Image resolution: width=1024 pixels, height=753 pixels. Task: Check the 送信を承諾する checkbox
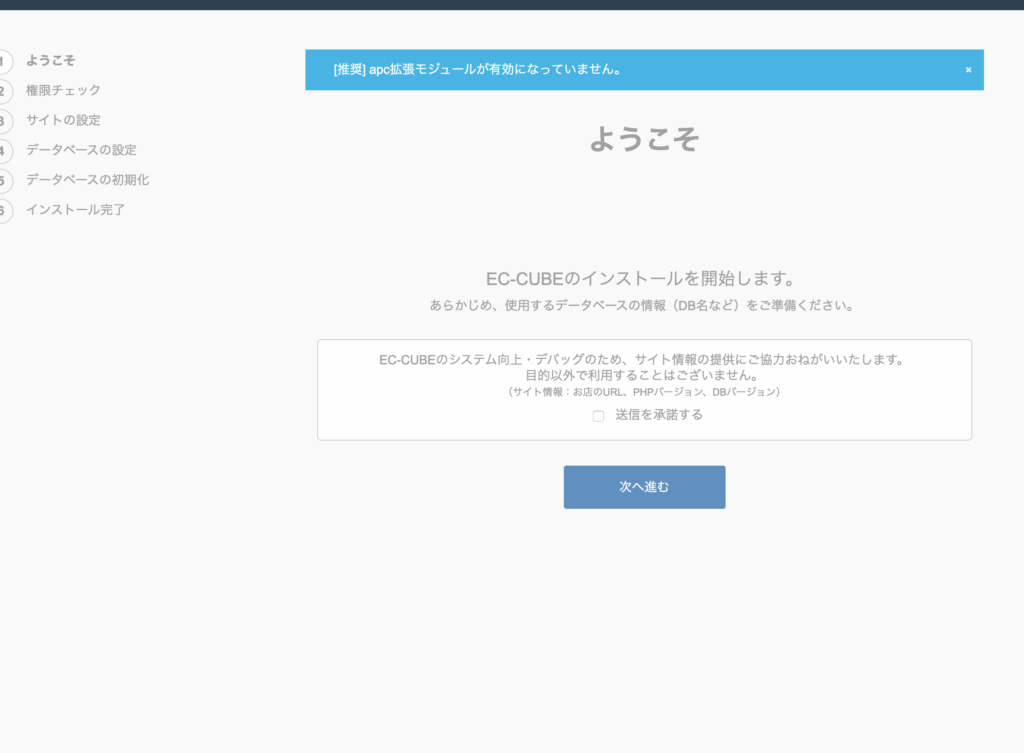point(598,416)
